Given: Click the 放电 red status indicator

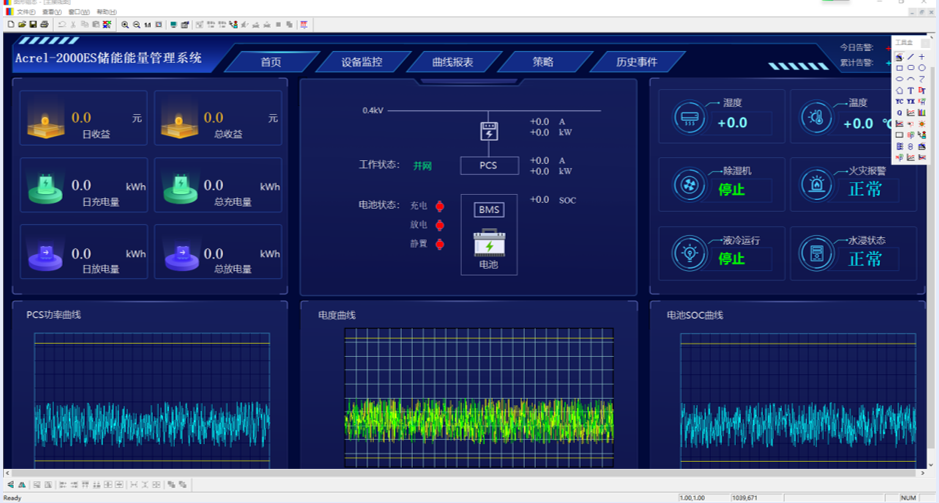Looking at the screenshot, I should [x=440, y=225].
